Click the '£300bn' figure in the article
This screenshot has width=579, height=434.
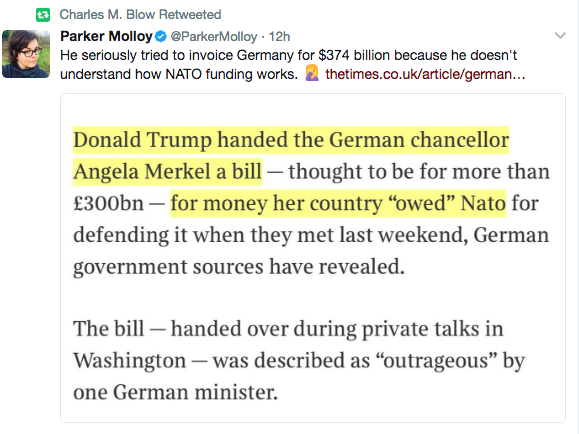click(x=109, y=204)
